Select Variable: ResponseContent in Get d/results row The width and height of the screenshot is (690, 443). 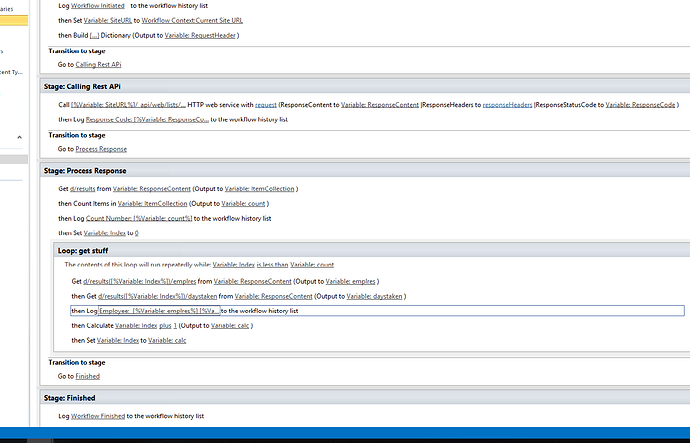click(152, 189)
